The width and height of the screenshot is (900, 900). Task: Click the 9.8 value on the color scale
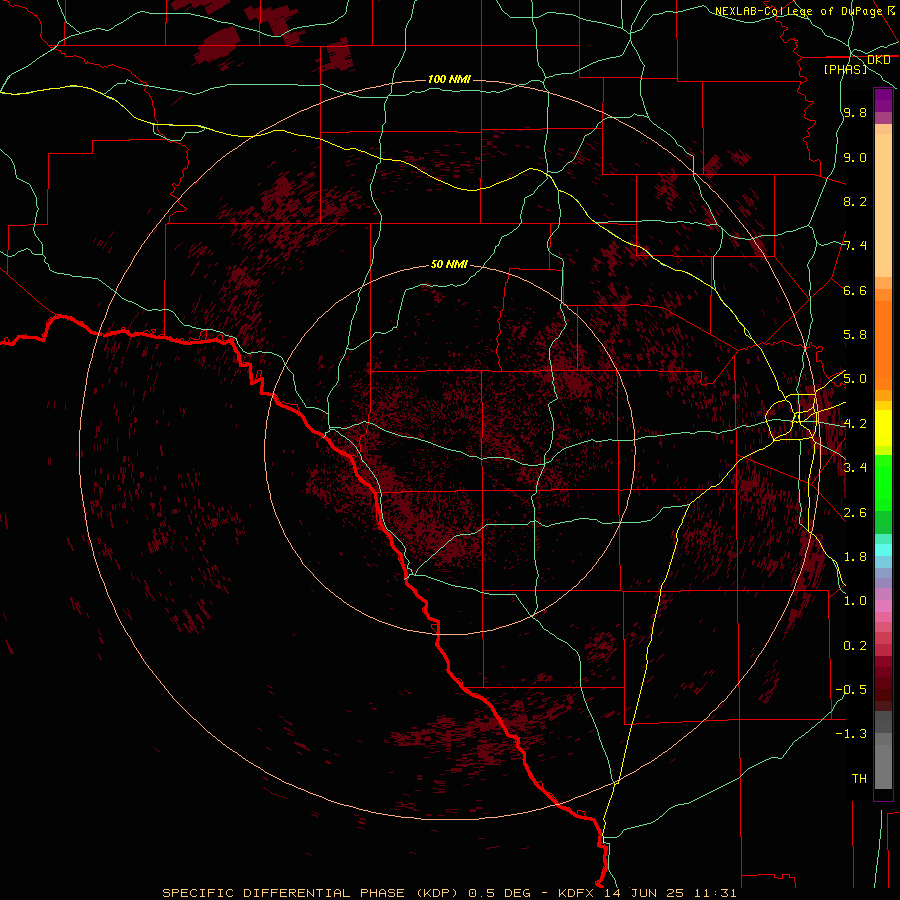(855, 112)
